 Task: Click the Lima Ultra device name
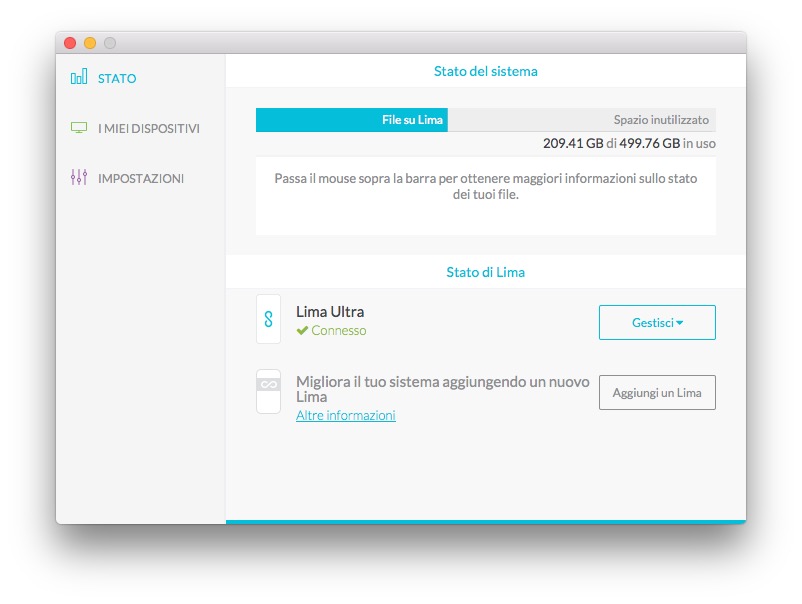(x=330, y=311)
